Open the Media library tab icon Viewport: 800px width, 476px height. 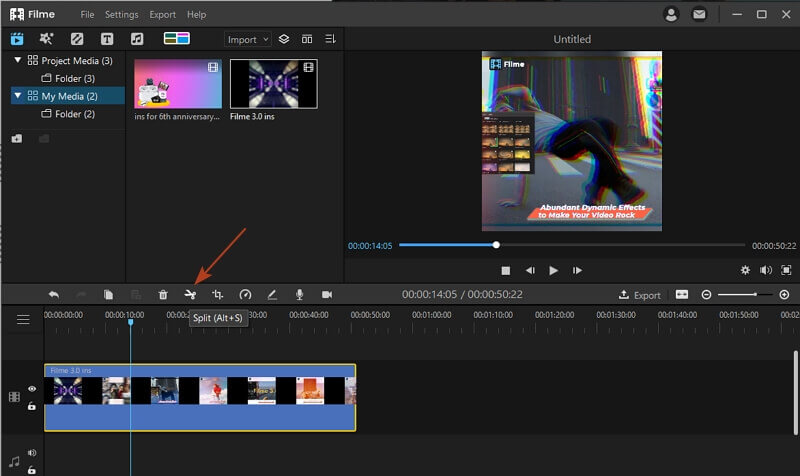pos(17,39)
